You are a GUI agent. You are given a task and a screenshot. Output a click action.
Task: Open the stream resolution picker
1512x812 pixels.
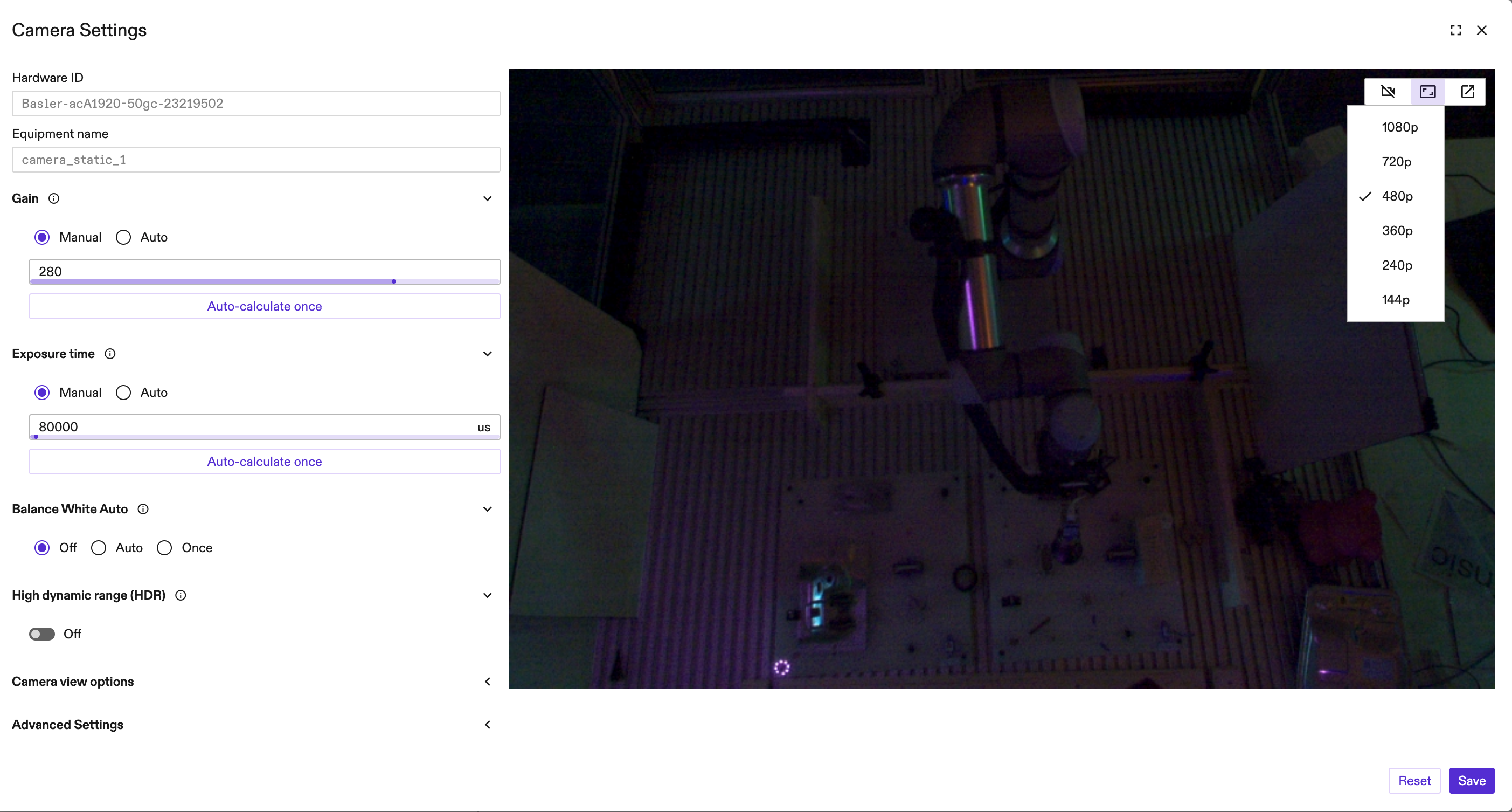click(1428, 92)
